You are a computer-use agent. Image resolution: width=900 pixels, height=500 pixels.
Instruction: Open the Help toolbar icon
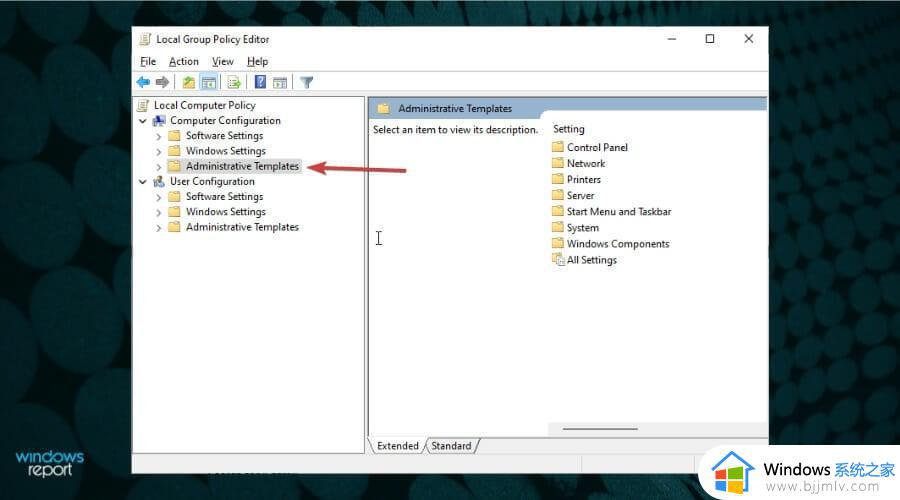260,82
